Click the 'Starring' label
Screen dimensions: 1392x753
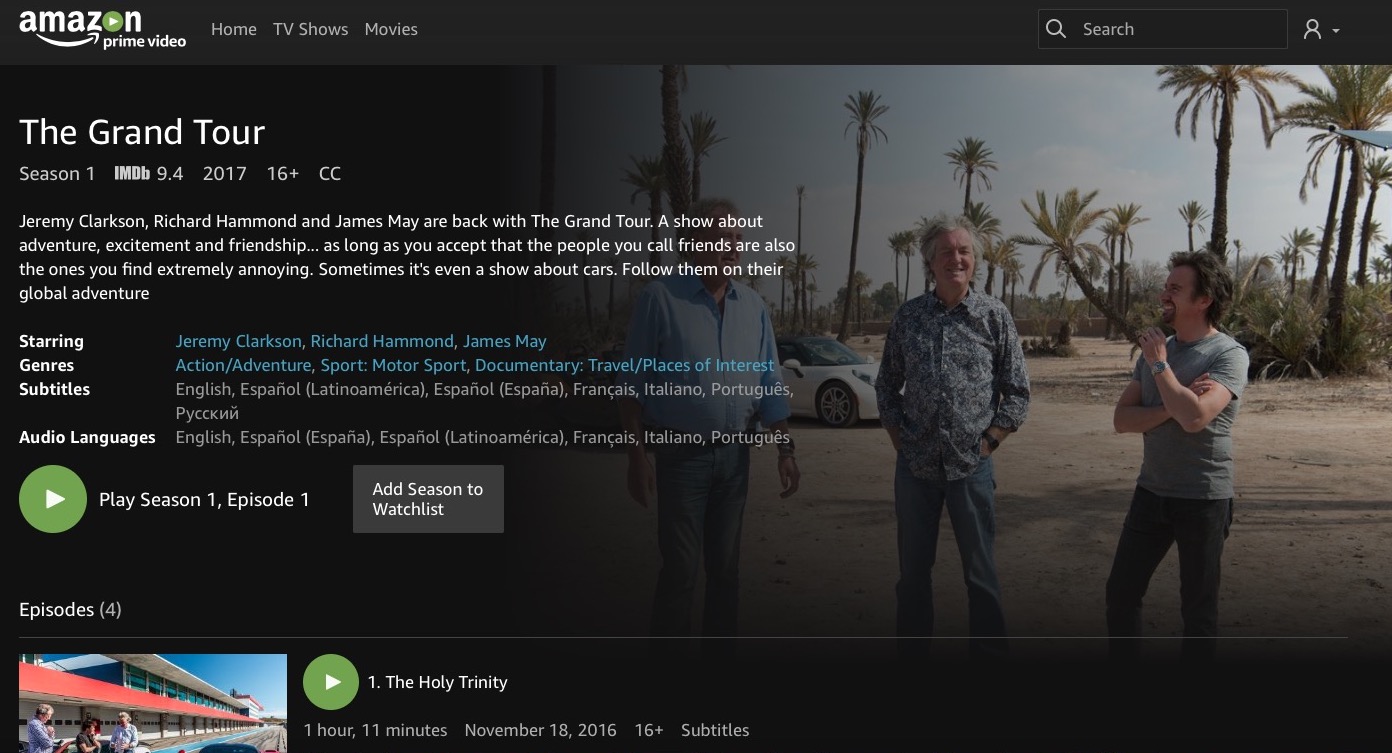[x=51, y=341]
